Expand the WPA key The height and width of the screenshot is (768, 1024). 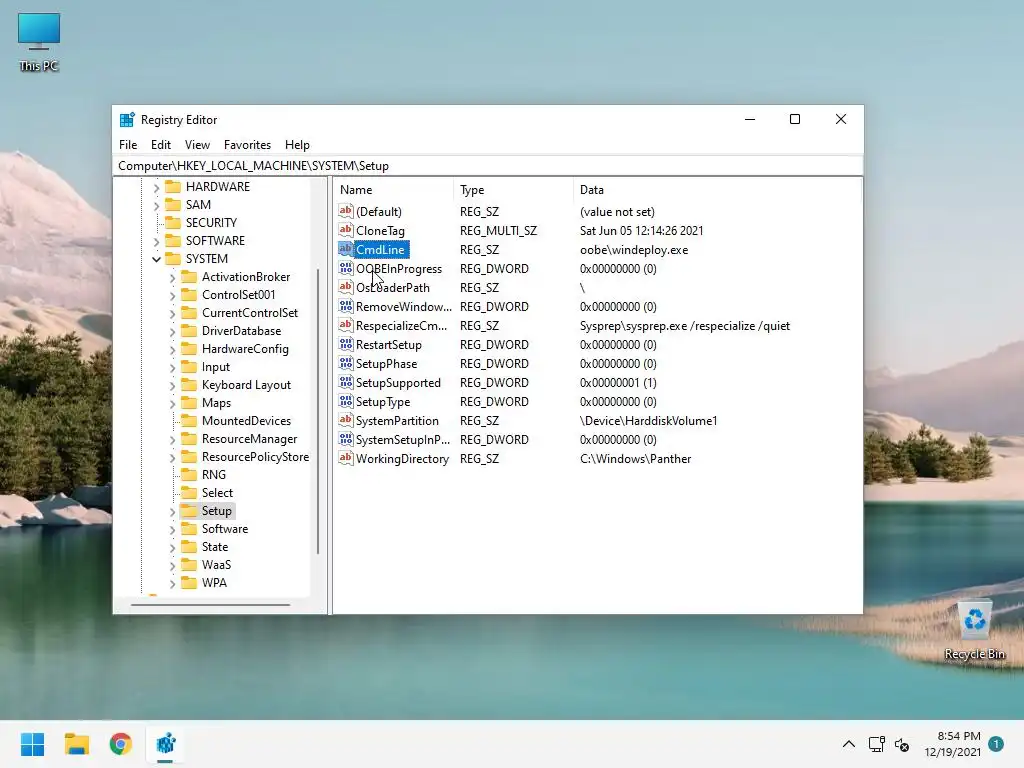coord(172,584)
